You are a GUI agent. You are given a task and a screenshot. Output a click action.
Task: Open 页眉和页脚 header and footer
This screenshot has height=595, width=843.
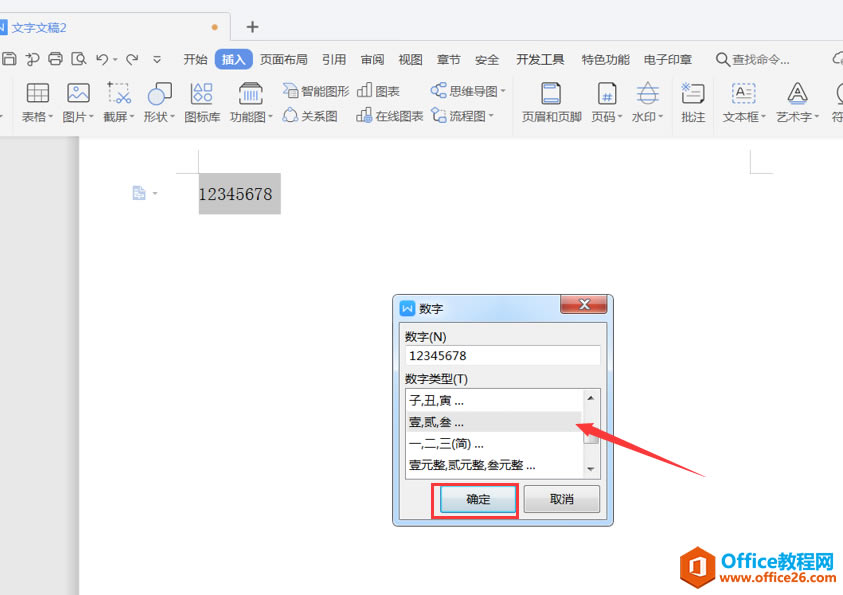click(x=551, y=102)
